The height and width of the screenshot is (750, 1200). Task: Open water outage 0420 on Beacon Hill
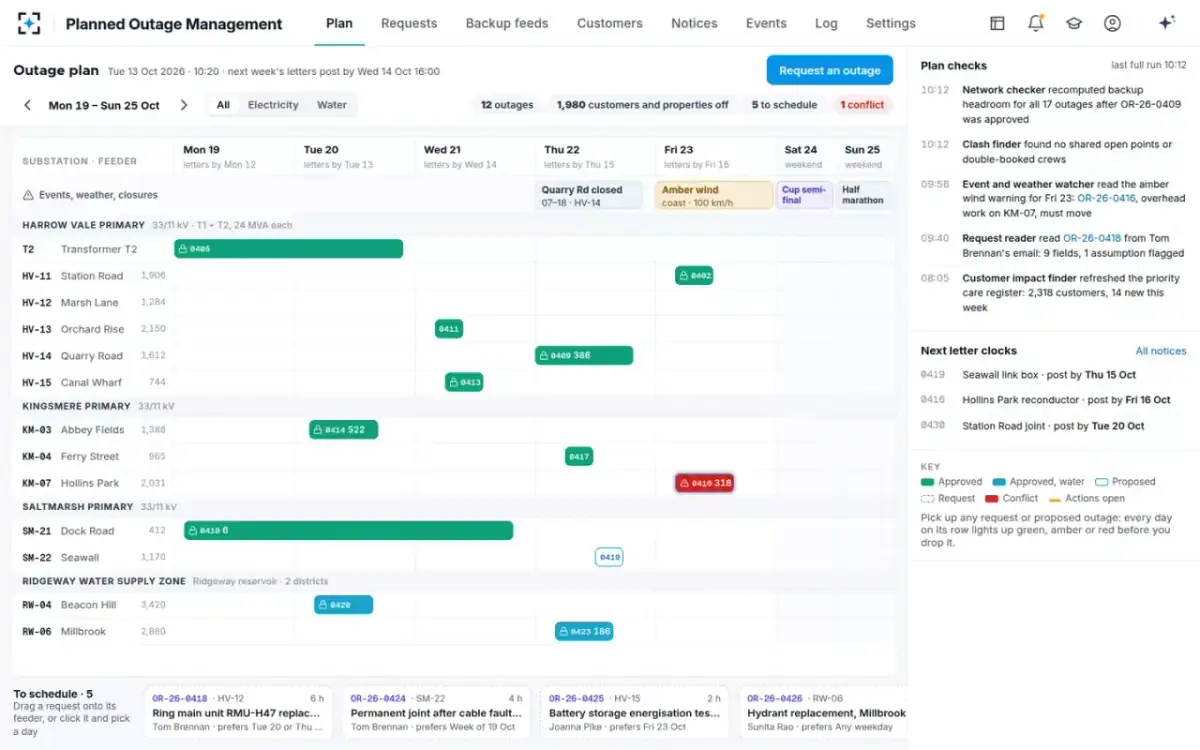point(343,605)
